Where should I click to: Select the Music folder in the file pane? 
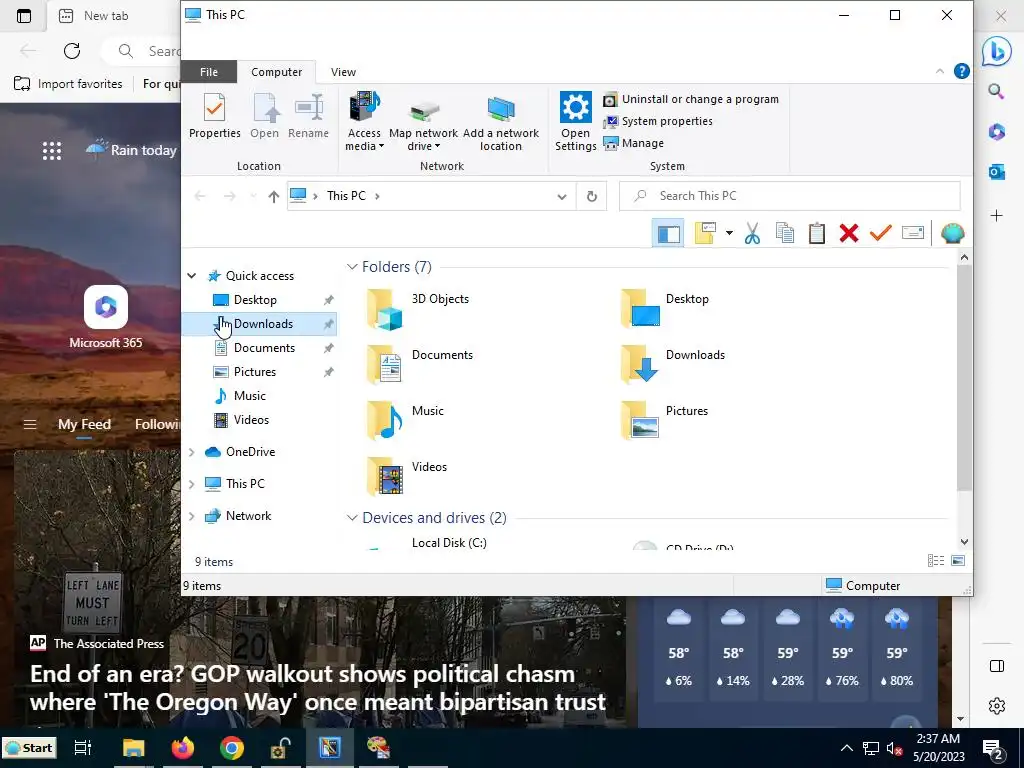(x=406, y=421)
